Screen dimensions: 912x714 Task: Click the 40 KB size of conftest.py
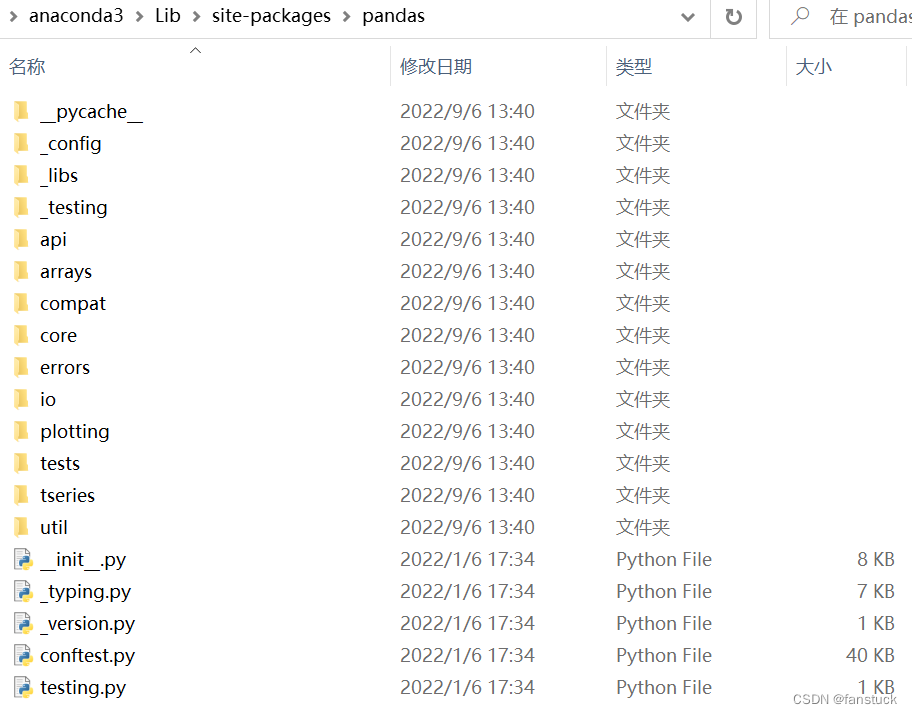pyautogui.click(x=870, y=655)
